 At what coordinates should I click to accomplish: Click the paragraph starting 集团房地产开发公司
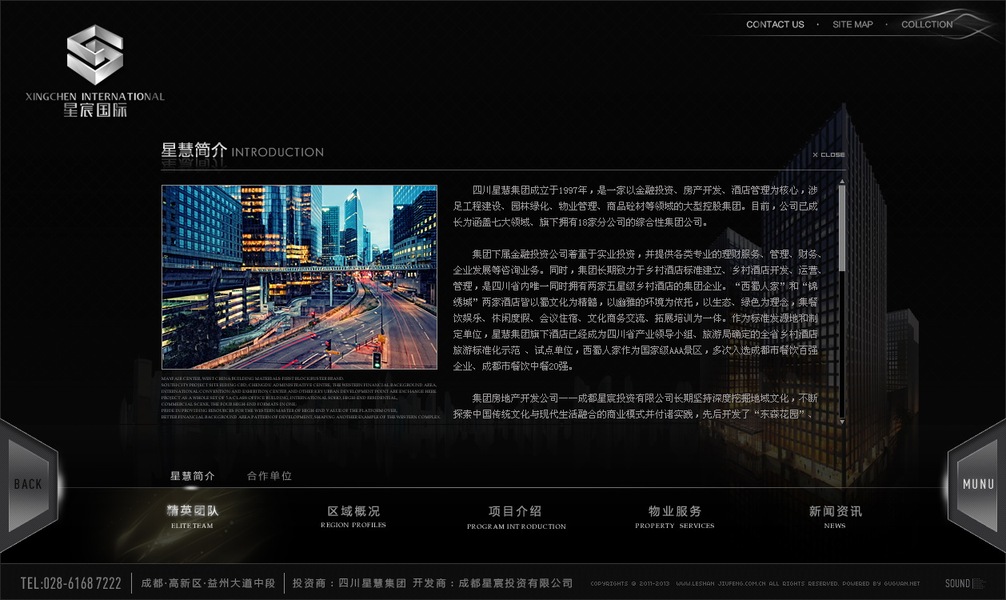coord(635,406)
